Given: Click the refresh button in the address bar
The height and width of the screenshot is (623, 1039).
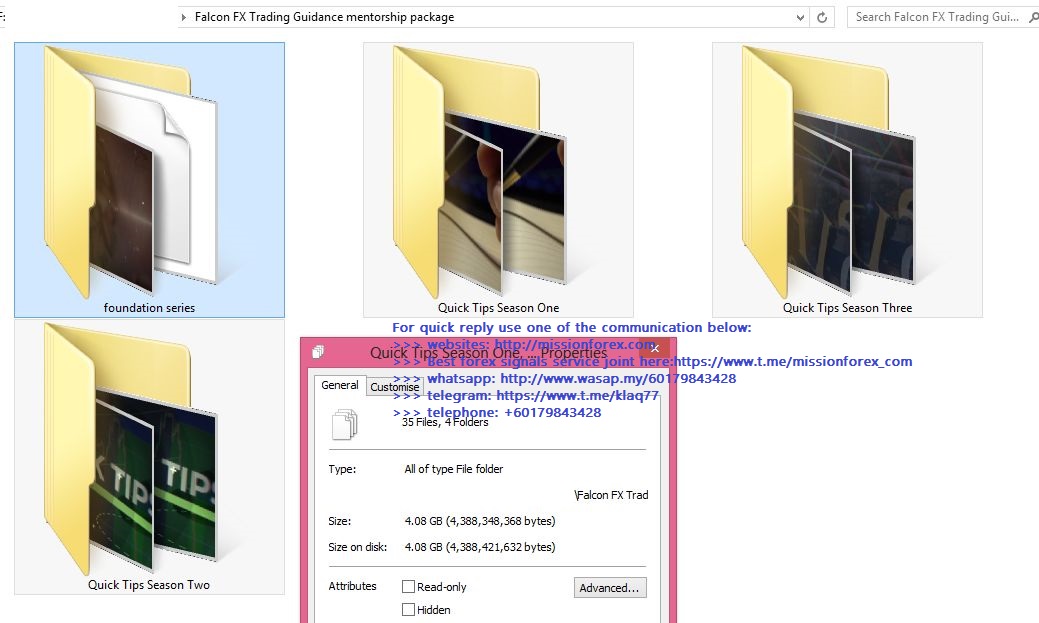Looking at the screenshot, I should pos(822,17).
